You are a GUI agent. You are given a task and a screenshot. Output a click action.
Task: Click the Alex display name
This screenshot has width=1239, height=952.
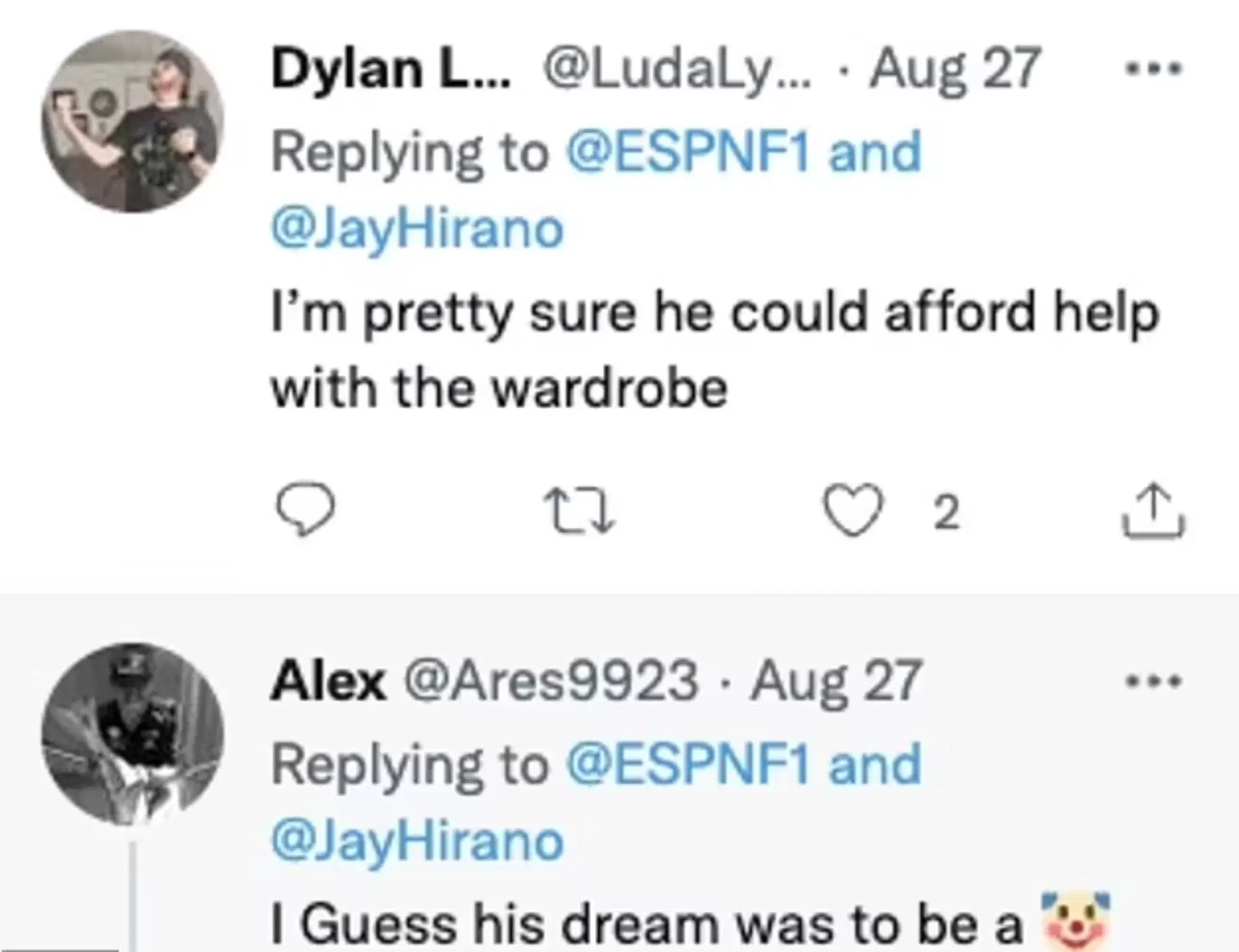click(x=328, y=681)
